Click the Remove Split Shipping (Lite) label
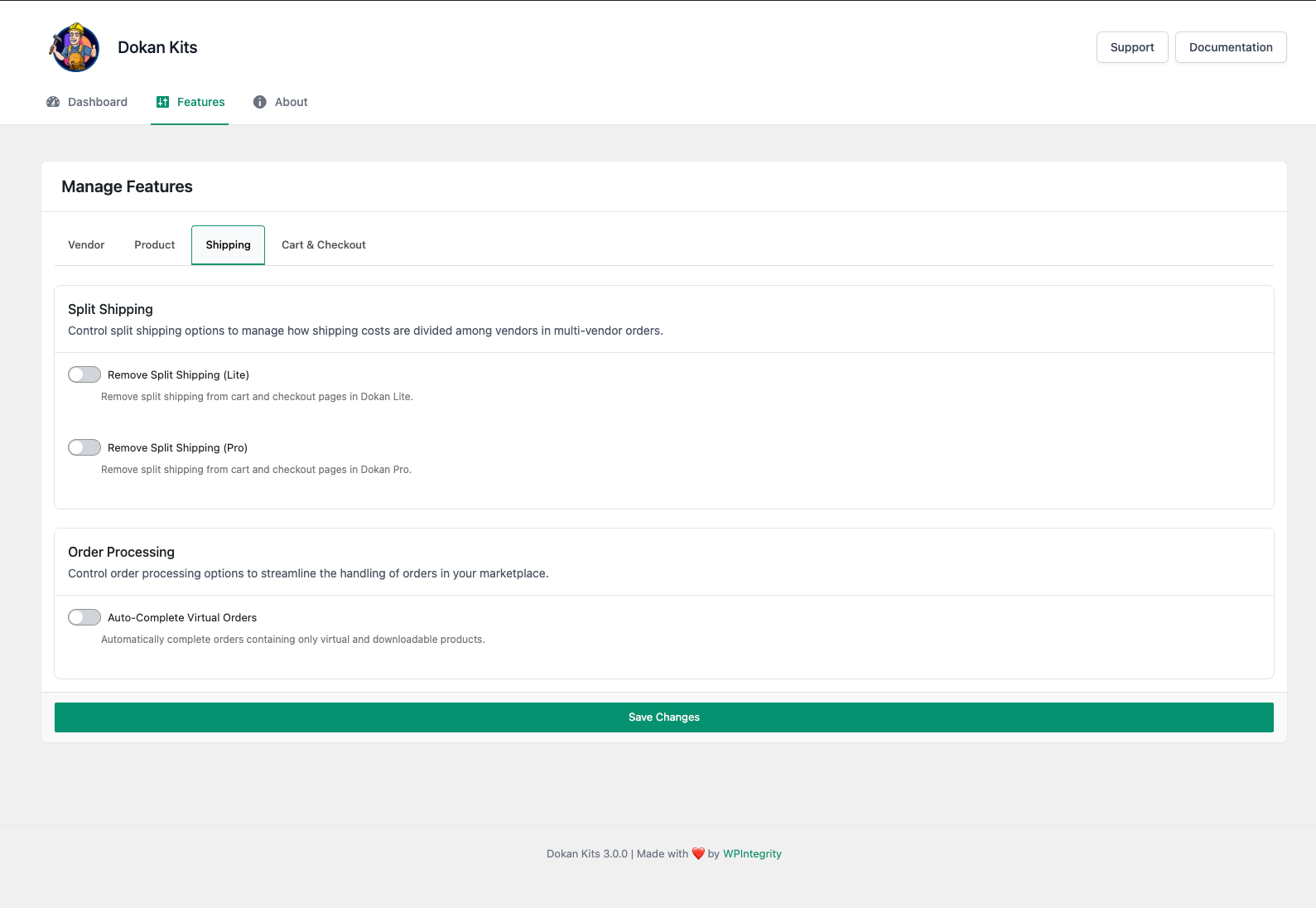1316x908 pixels. pos(178,374)
